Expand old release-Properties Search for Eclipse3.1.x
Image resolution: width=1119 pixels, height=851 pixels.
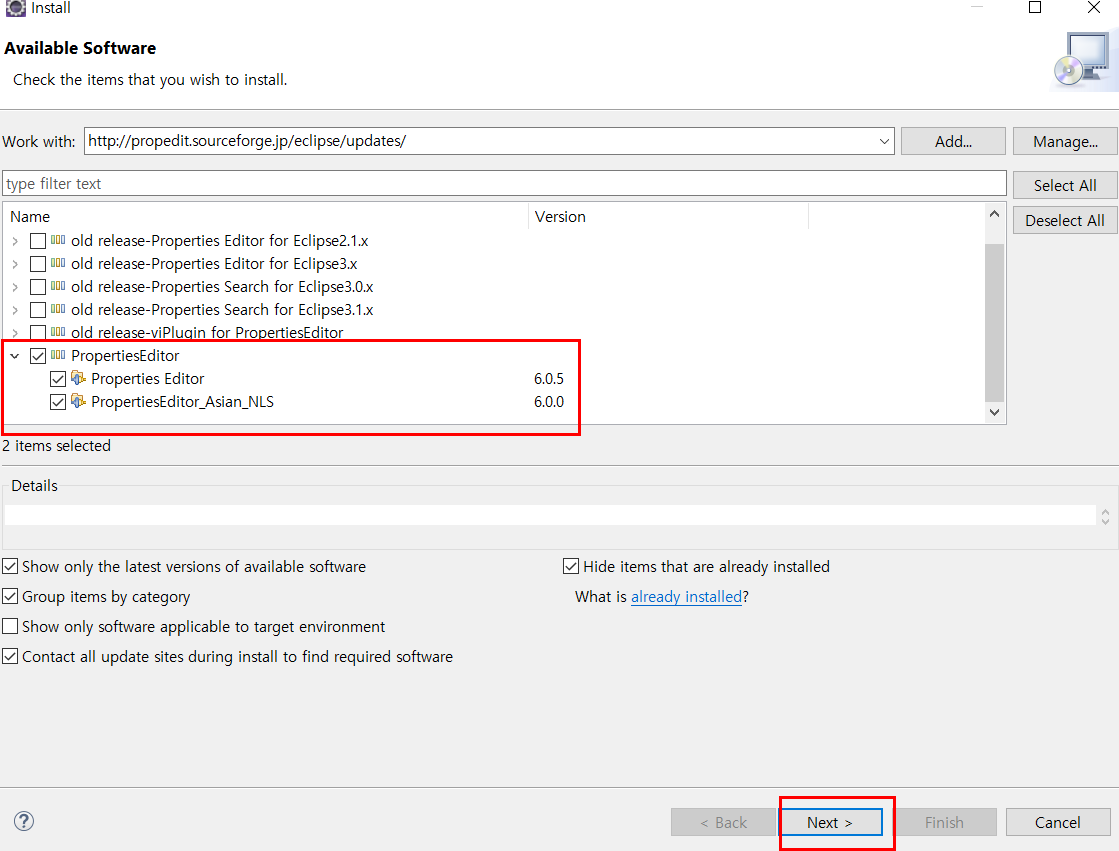(15, 310)
